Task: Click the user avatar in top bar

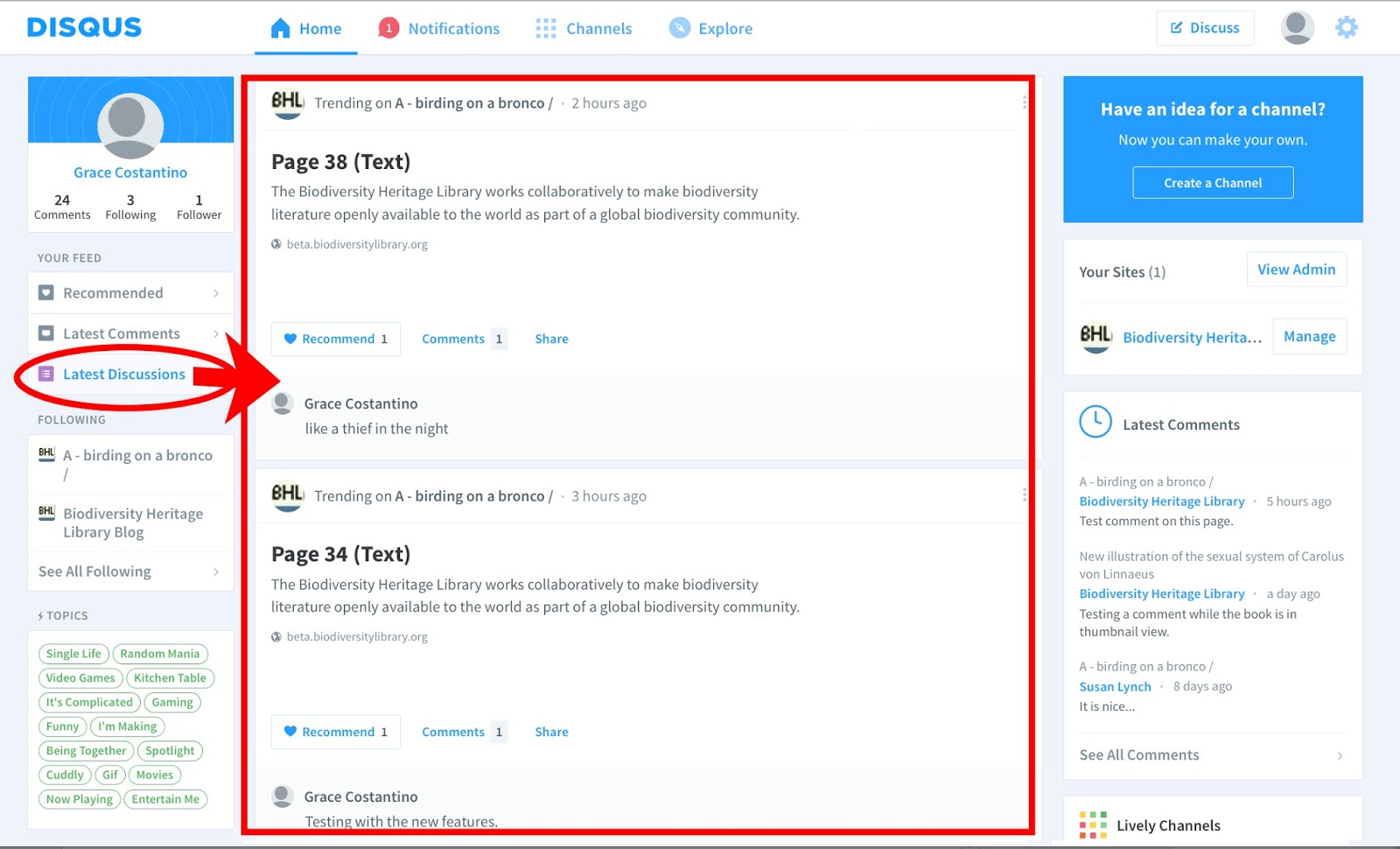Action: pyautogui.click(x=1297, y=28)
